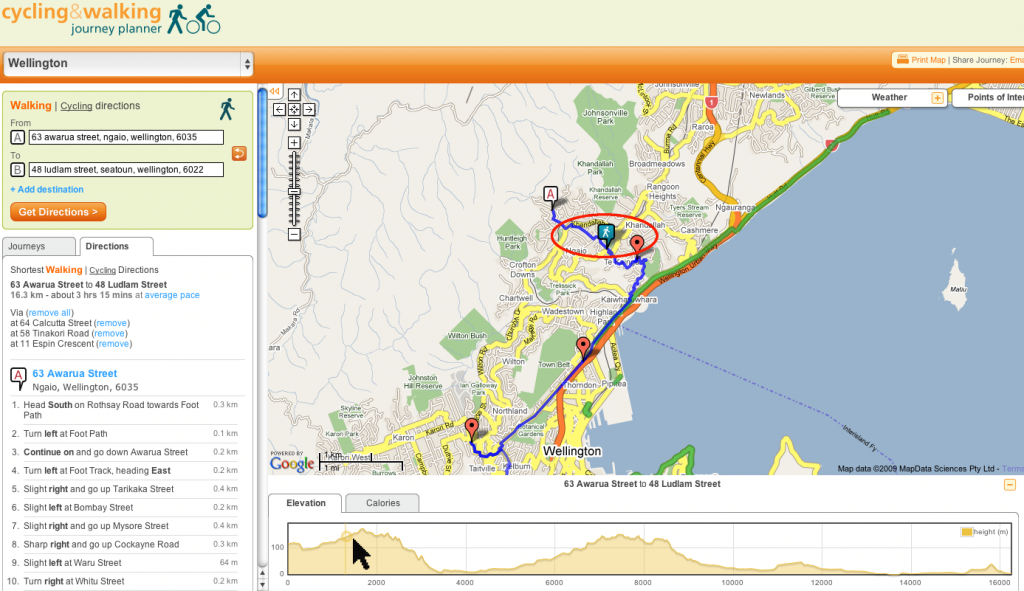
Task: Click the cycling and walking logo
Action: pyautogui.click(x=111, y=19)
